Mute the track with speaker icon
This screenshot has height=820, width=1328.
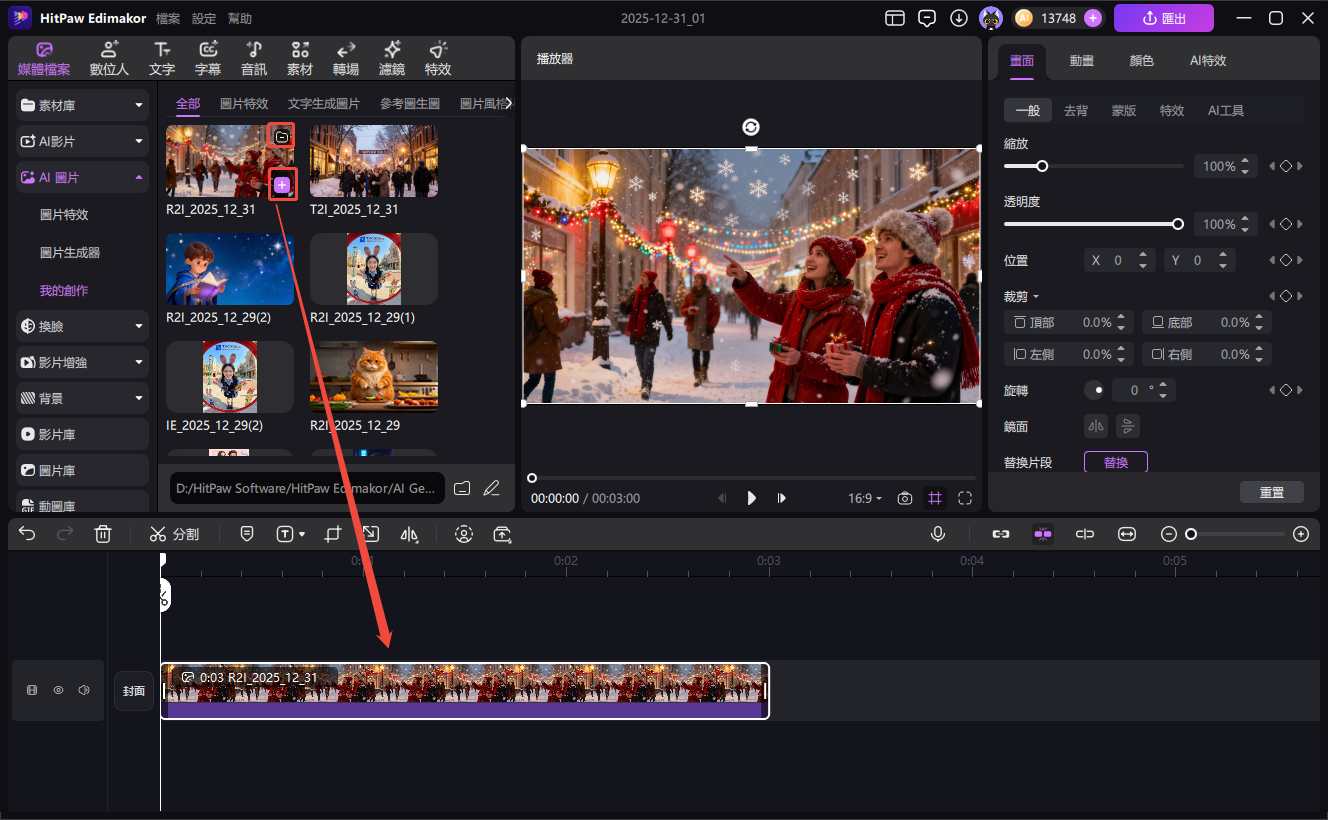click(84, 690)
